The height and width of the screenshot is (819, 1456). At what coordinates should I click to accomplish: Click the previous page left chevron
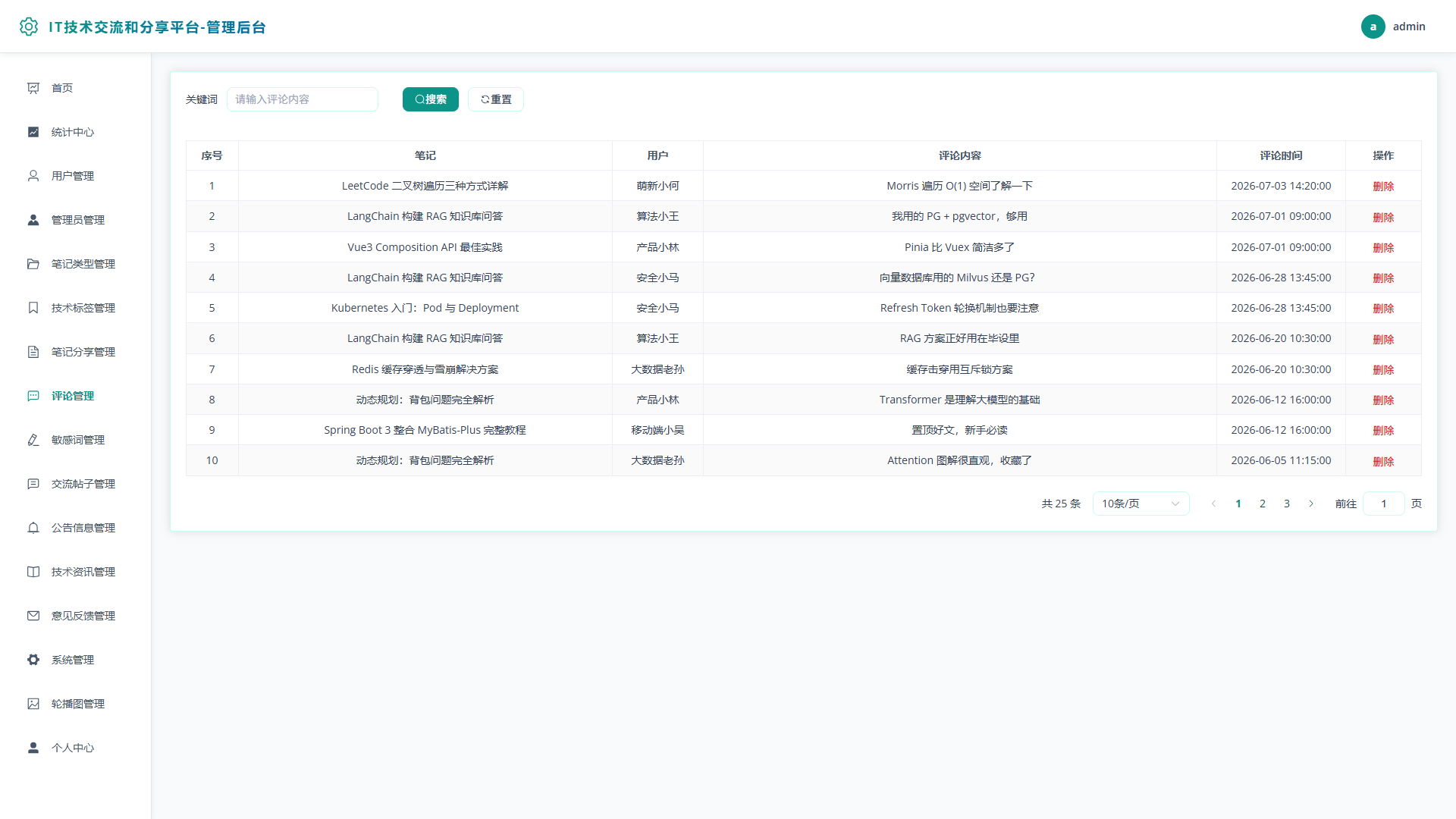[1214, 504]
